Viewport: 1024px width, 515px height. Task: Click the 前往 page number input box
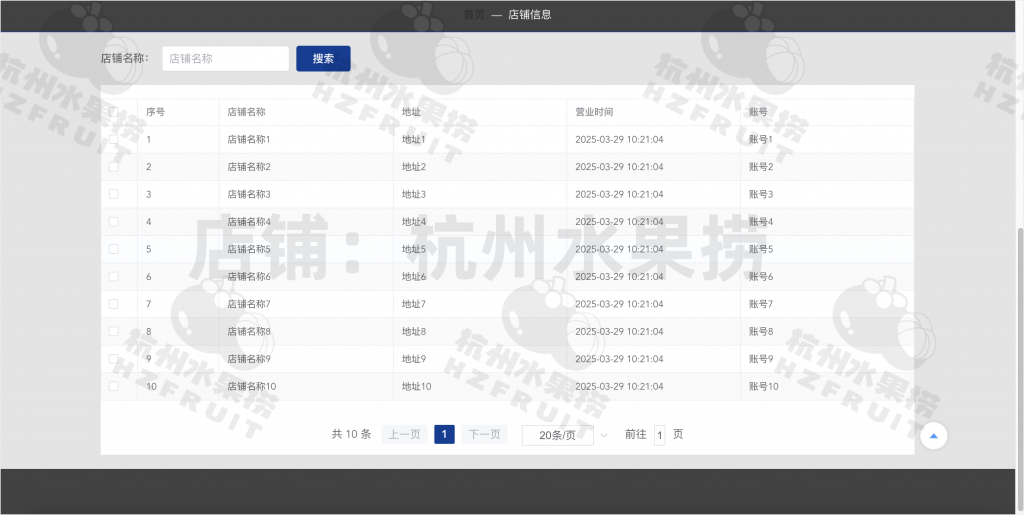point(659,435)
